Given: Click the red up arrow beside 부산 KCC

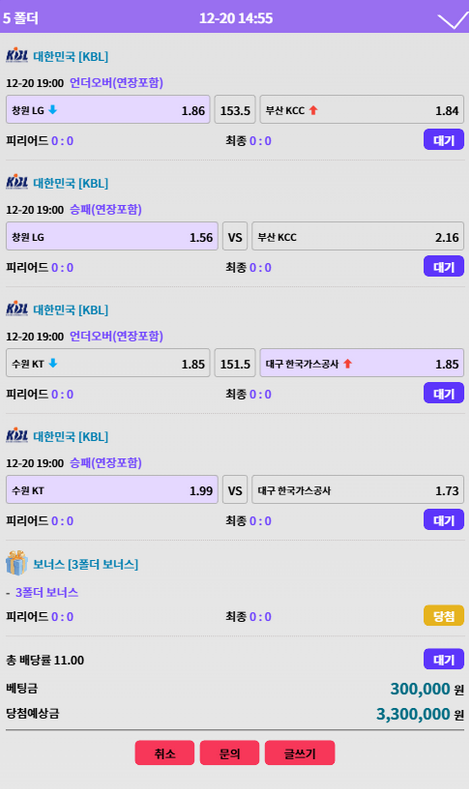Looking at the screenshot, I should (x=313, y=110).
